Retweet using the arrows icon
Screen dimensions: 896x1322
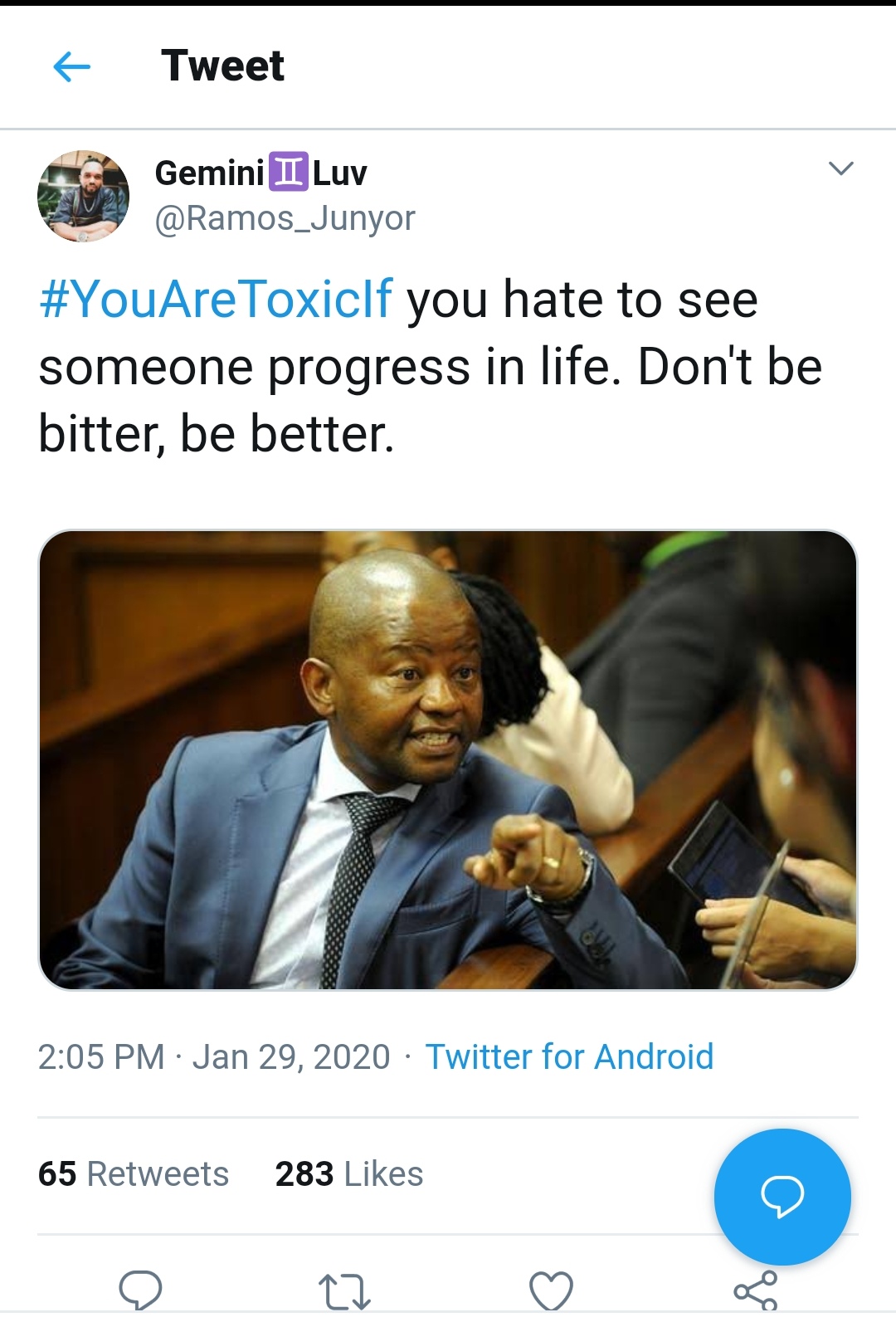(344, 1292)
